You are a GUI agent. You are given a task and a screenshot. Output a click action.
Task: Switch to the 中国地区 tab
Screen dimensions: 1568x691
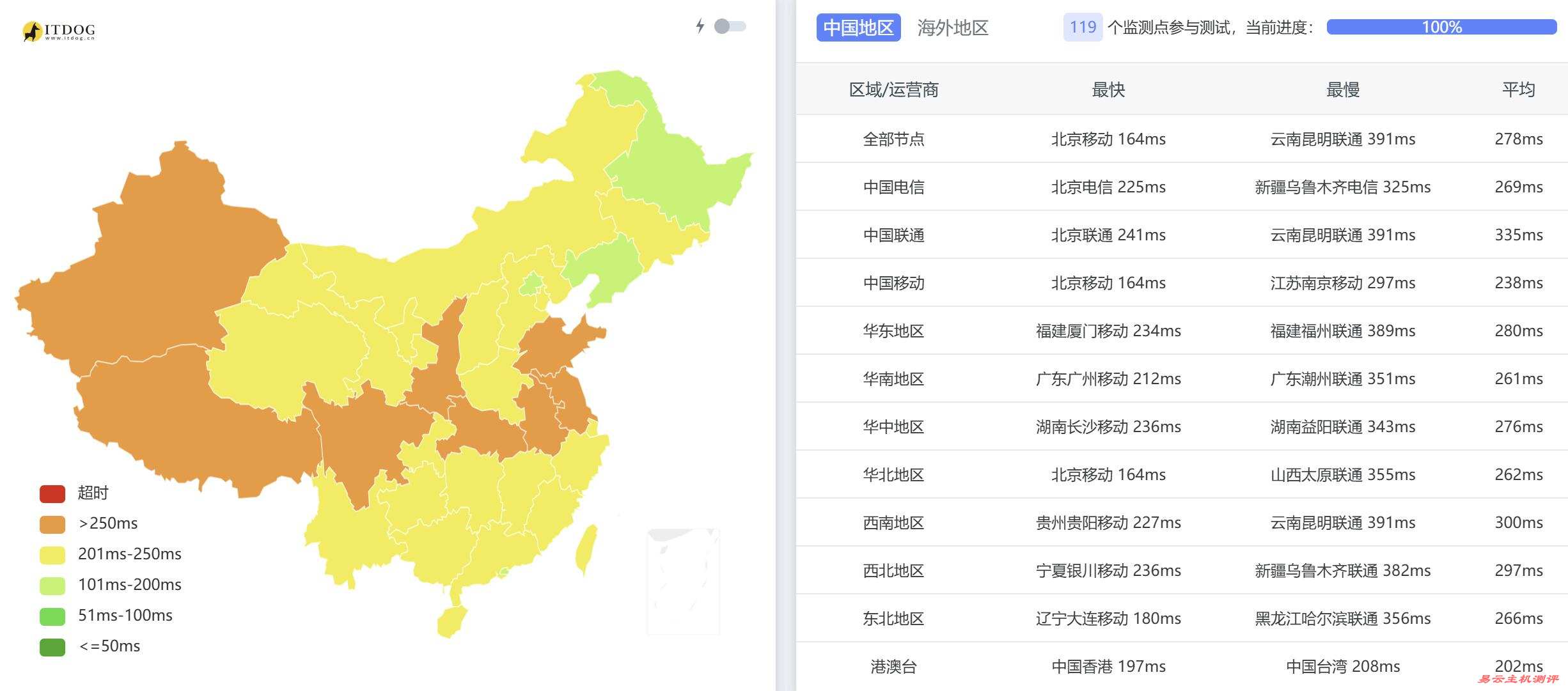pos(858,27)
